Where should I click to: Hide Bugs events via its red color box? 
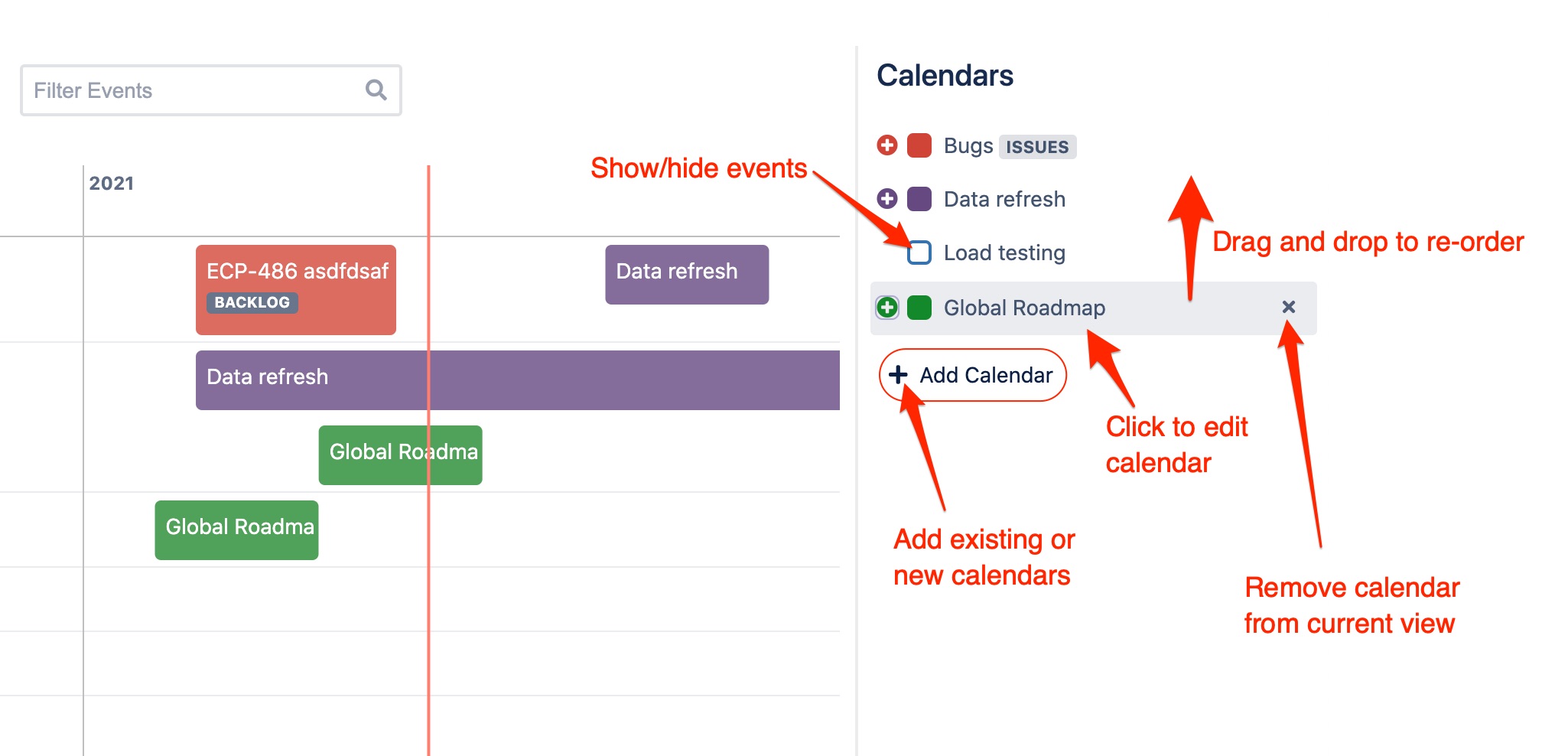919,145
